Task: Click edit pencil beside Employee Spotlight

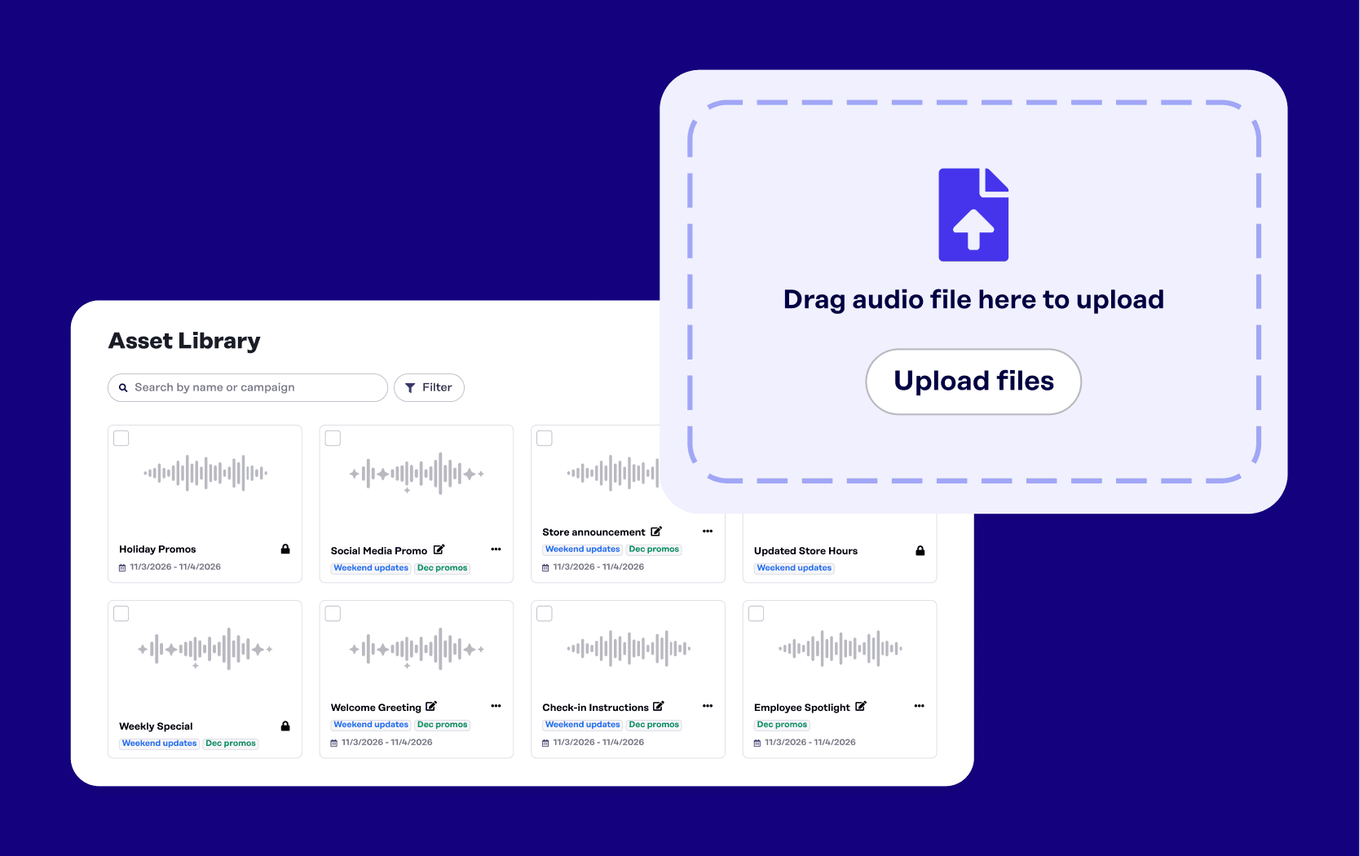Action: point(861,706)
